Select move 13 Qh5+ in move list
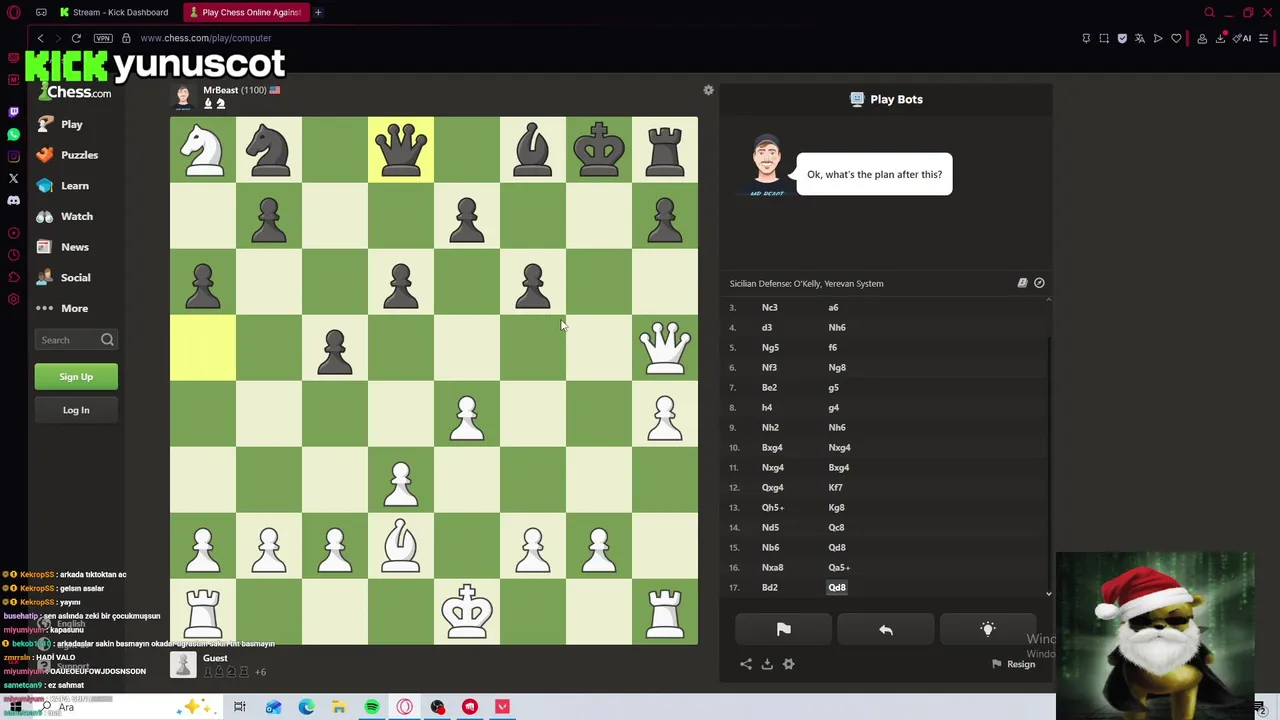This screenshot has width=1280, height=720. (x=773, y=507)
